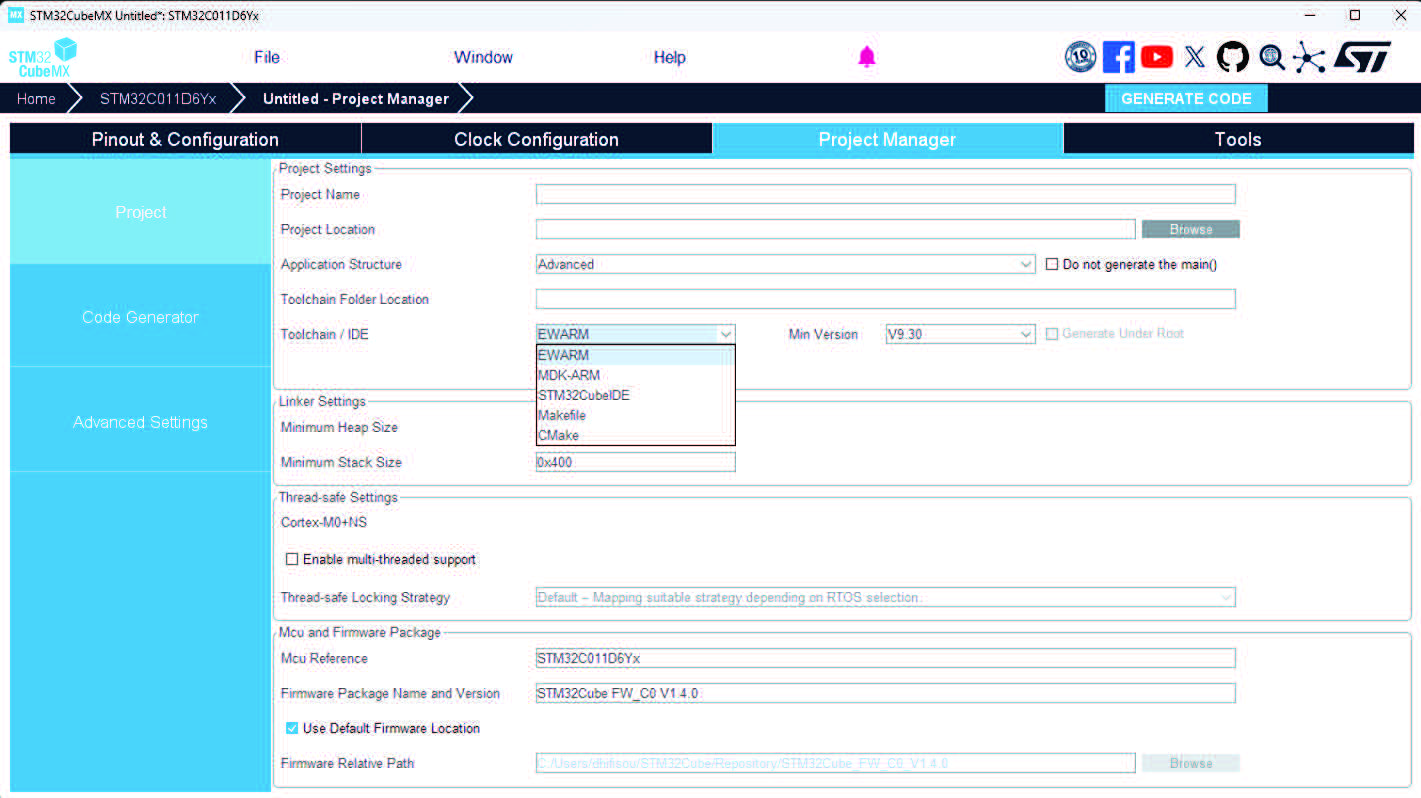Screen dimensions: 1421x798
Task: Click the STM32CubeMX logo icon
Action: click(43, 58)
